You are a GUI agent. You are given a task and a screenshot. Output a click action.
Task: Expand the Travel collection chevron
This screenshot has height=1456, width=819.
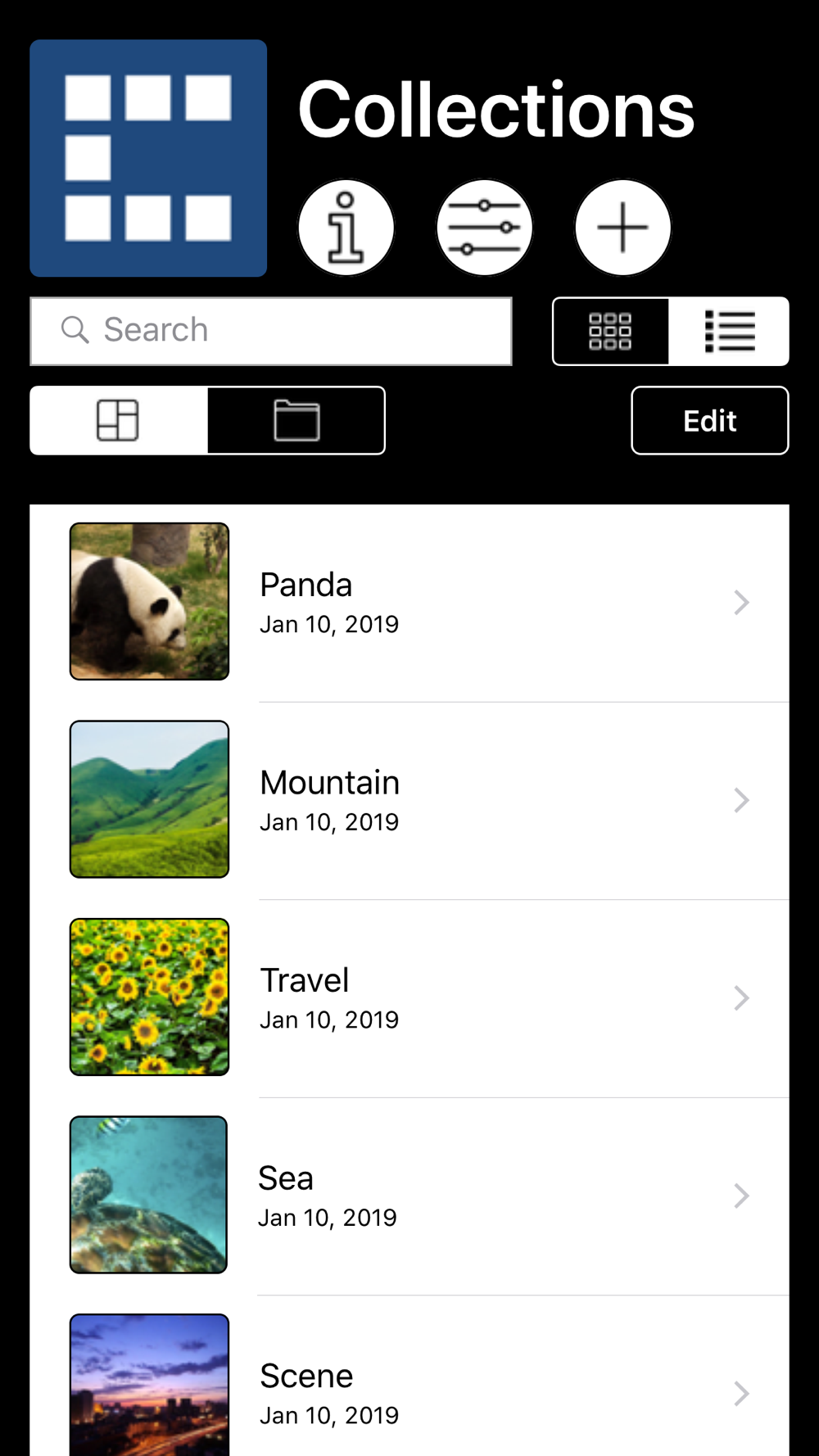741,998
